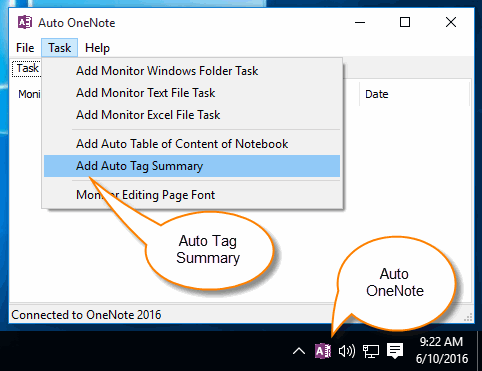Open the File menu
This screenshot has height=371, width=482.
click(x=25, y=48)
